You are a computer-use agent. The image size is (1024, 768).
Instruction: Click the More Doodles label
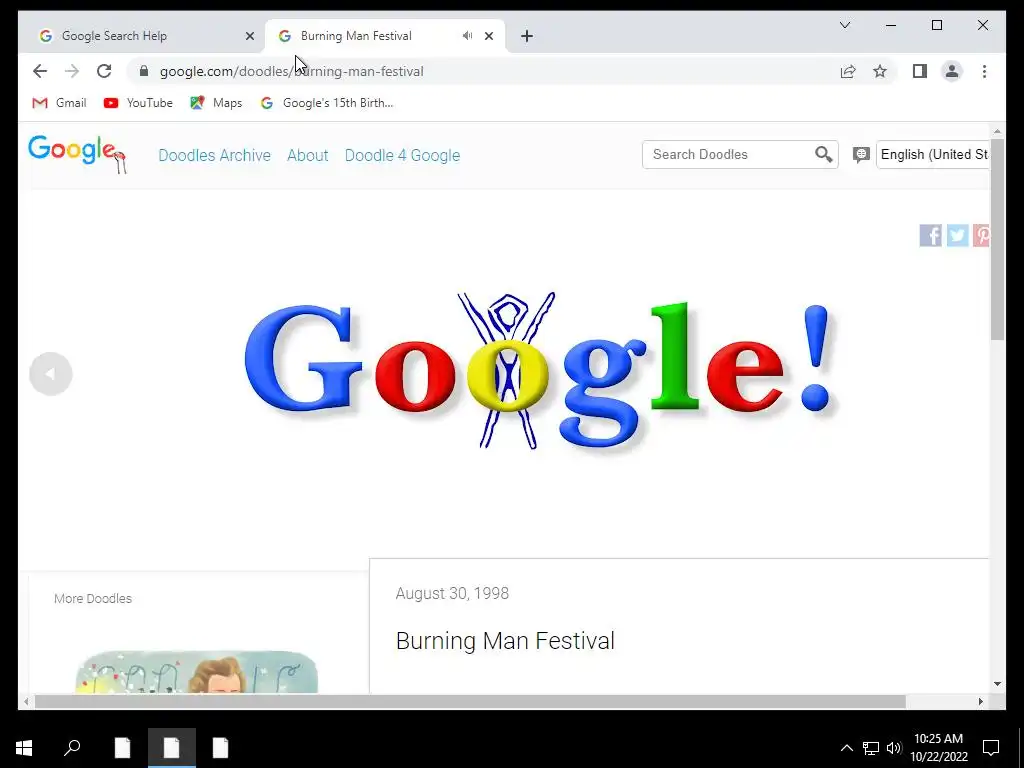[x=93, y=598]
